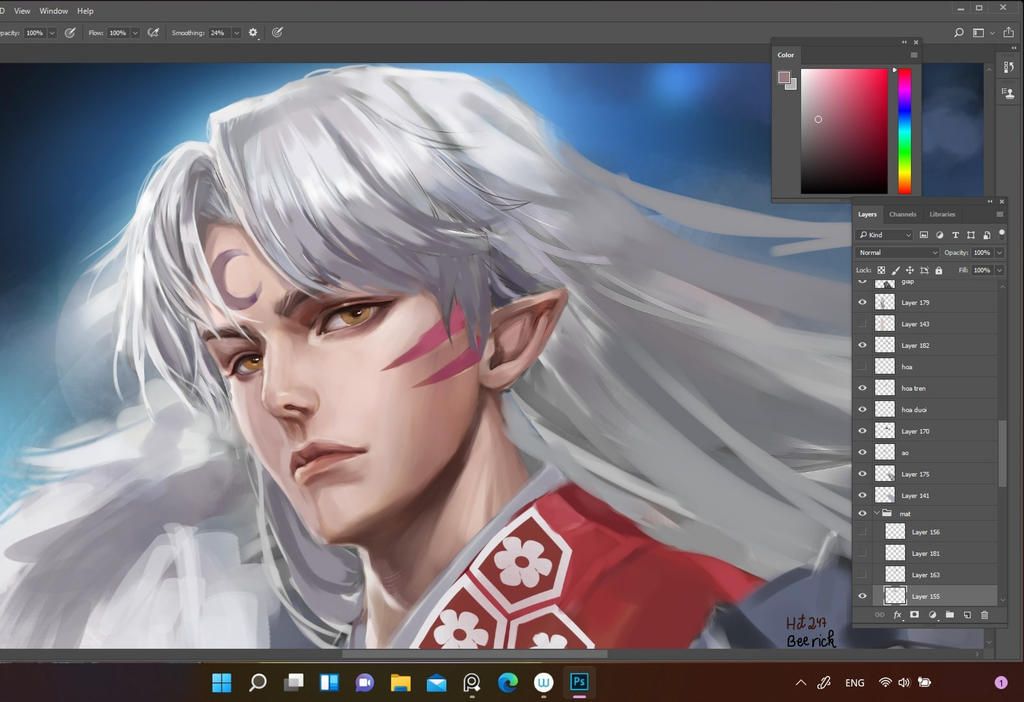
Task: Open Microsoft Edge from taskbar
Action: (x=507, y=682)
